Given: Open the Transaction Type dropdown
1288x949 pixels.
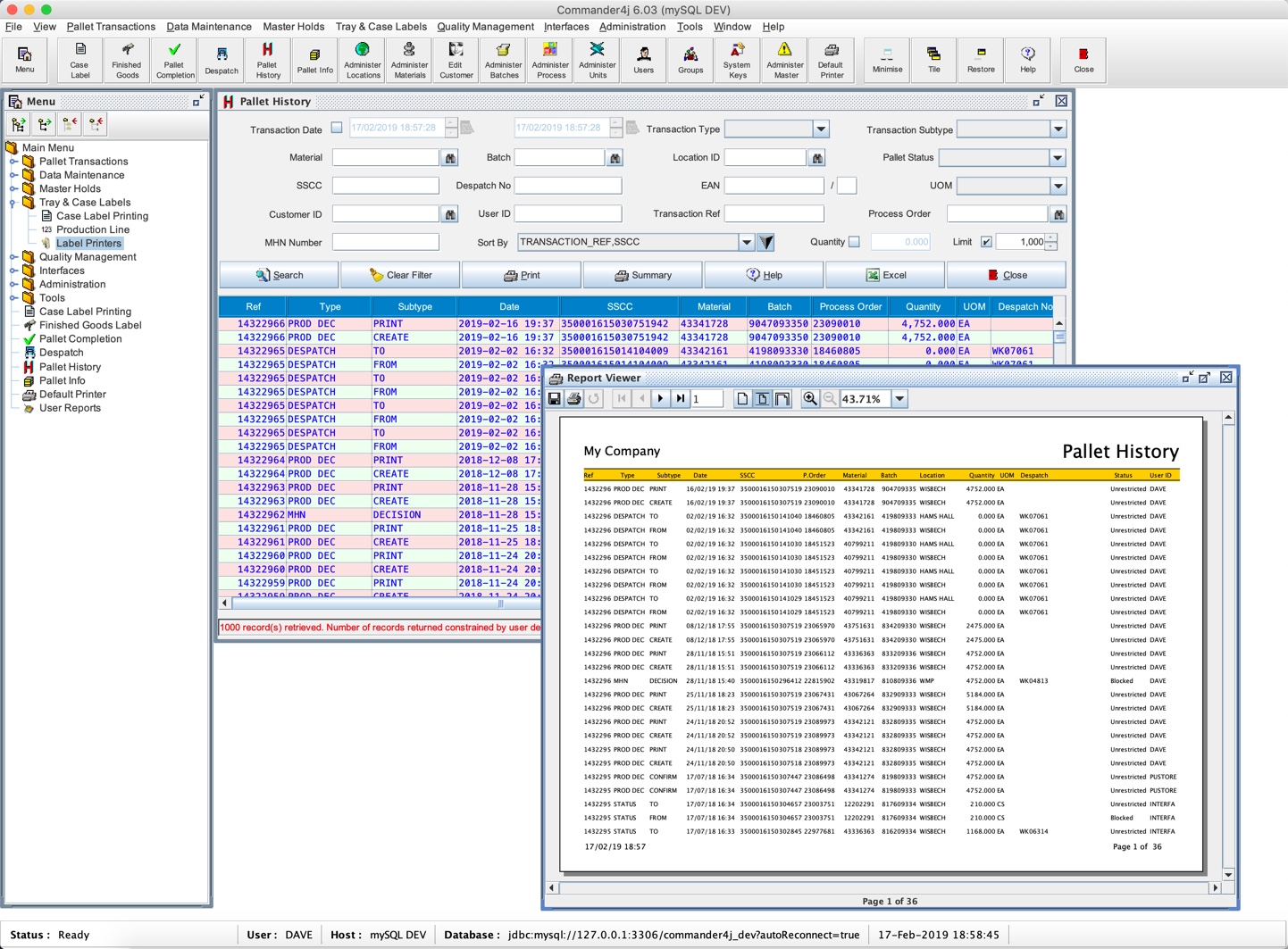Looking at the screenshot, I should (820, 129).
